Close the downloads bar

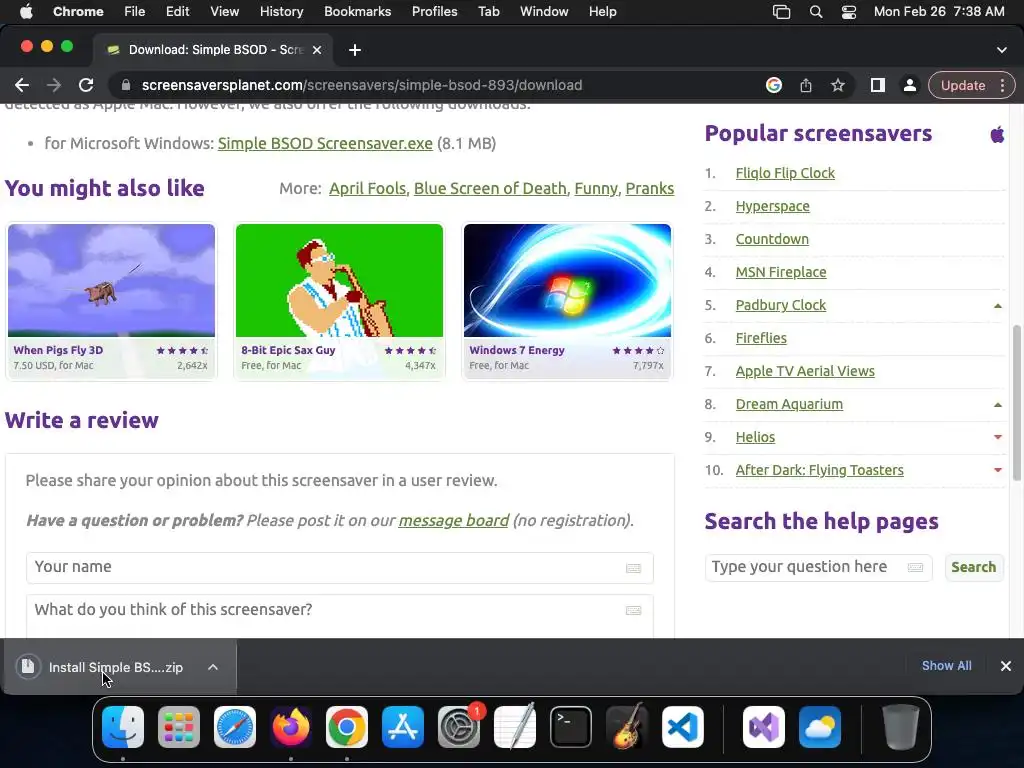[1006, 666]
